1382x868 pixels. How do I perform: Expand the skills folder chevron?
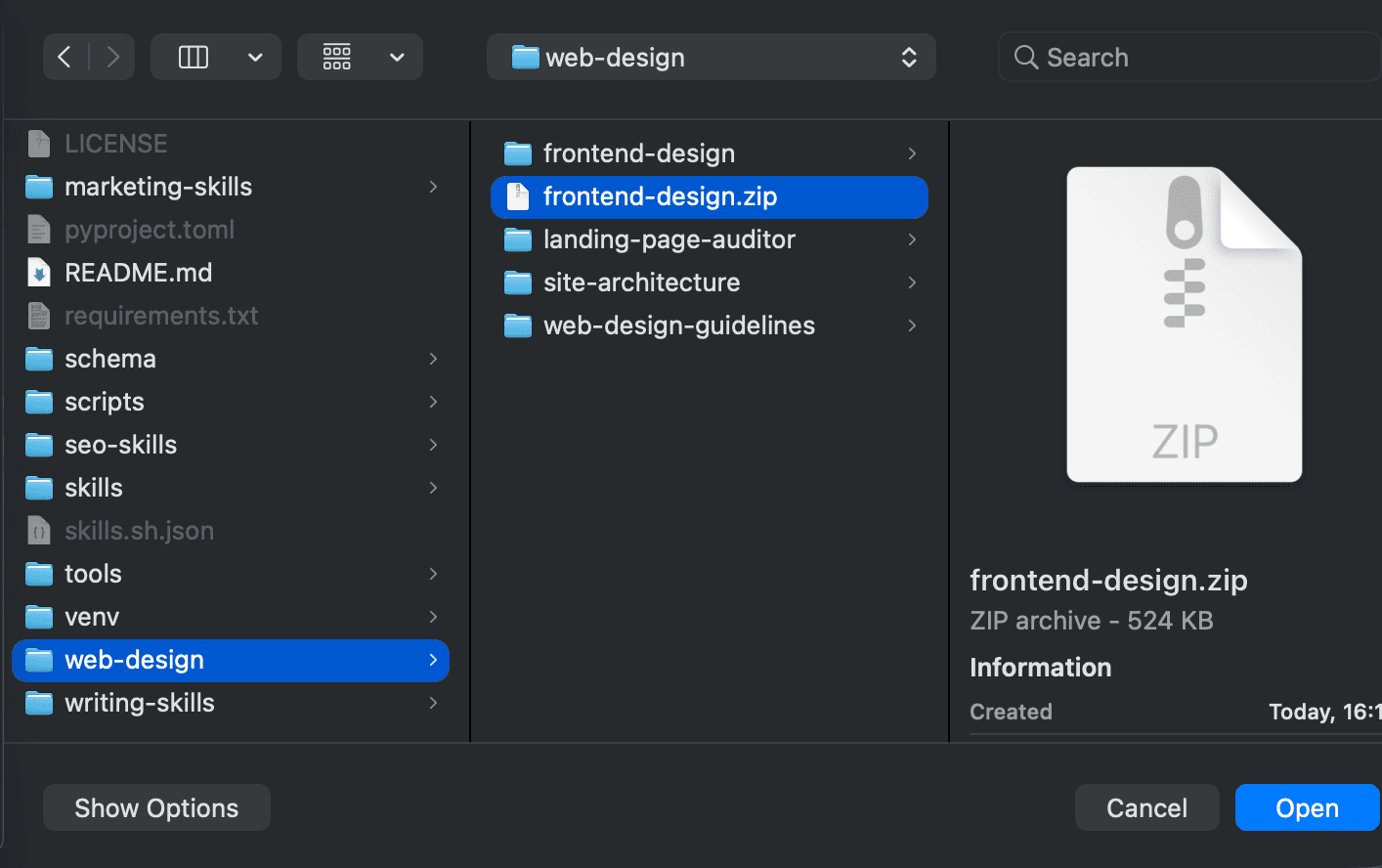433,488
